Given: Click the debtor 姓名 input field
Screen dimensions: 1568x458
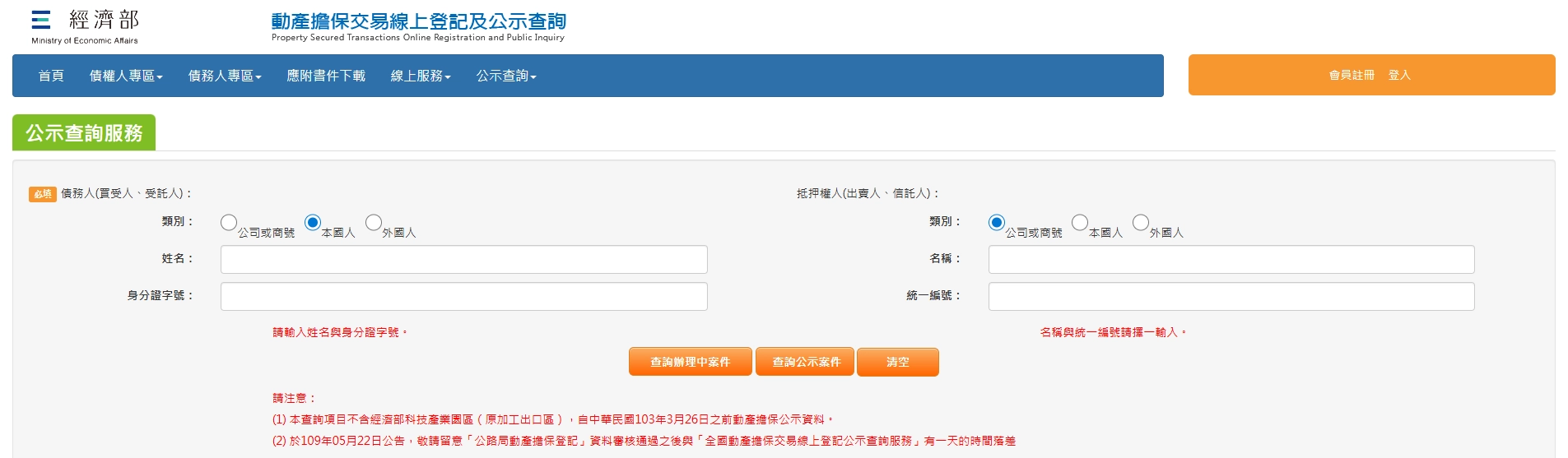Looking at the screenshot, I should coord(463,260).
